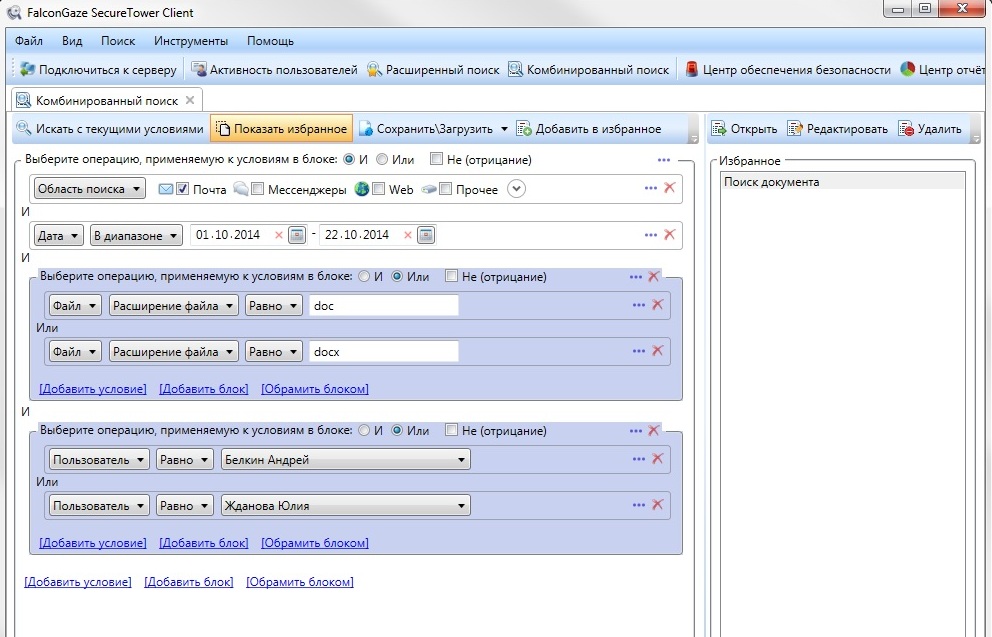Viewport: 992px width, 637px height.
Task: Delete the 'docx' file extension condition
Action: click(658, 351)
